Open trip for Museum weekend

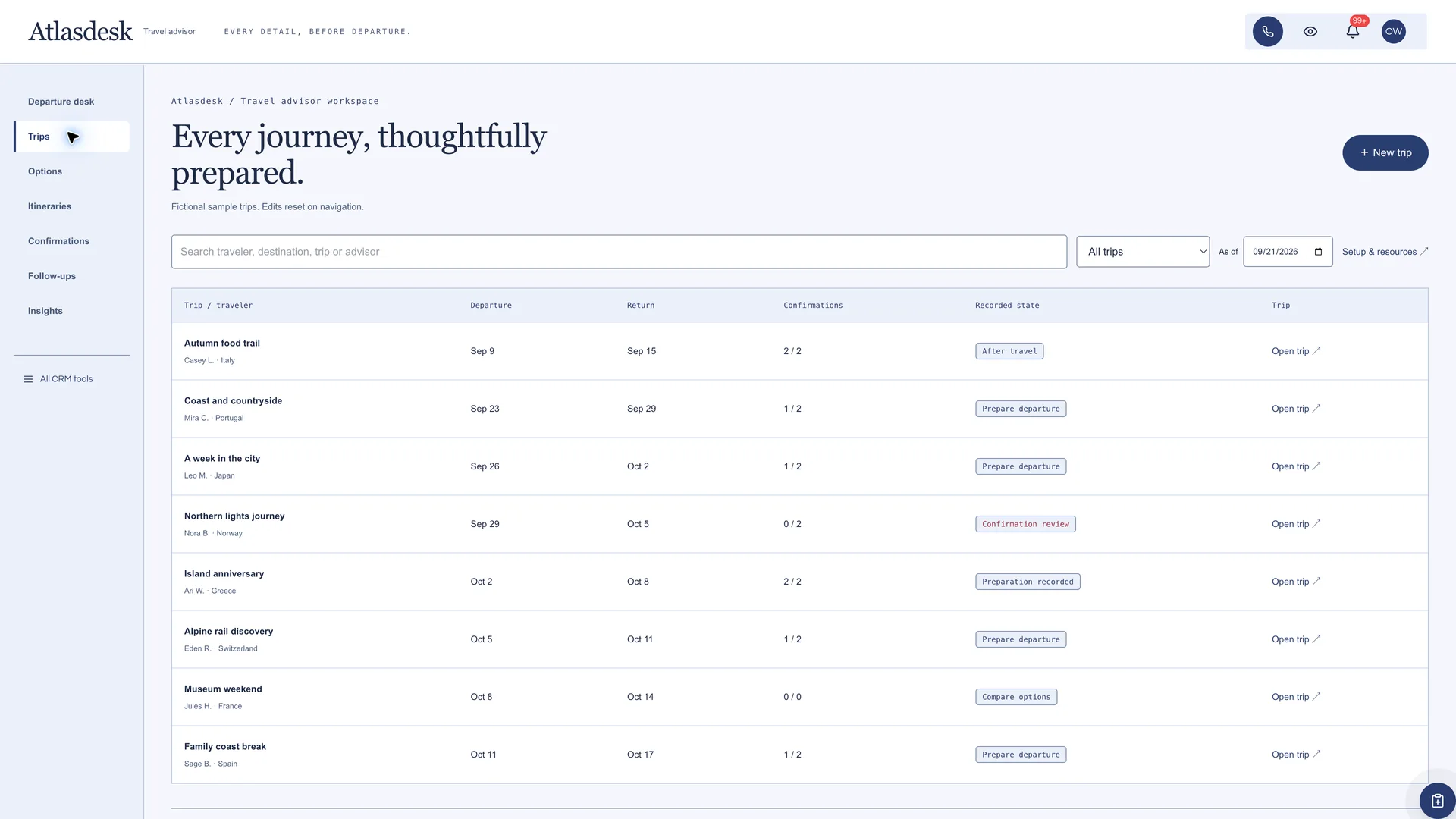pos(1296,697)
